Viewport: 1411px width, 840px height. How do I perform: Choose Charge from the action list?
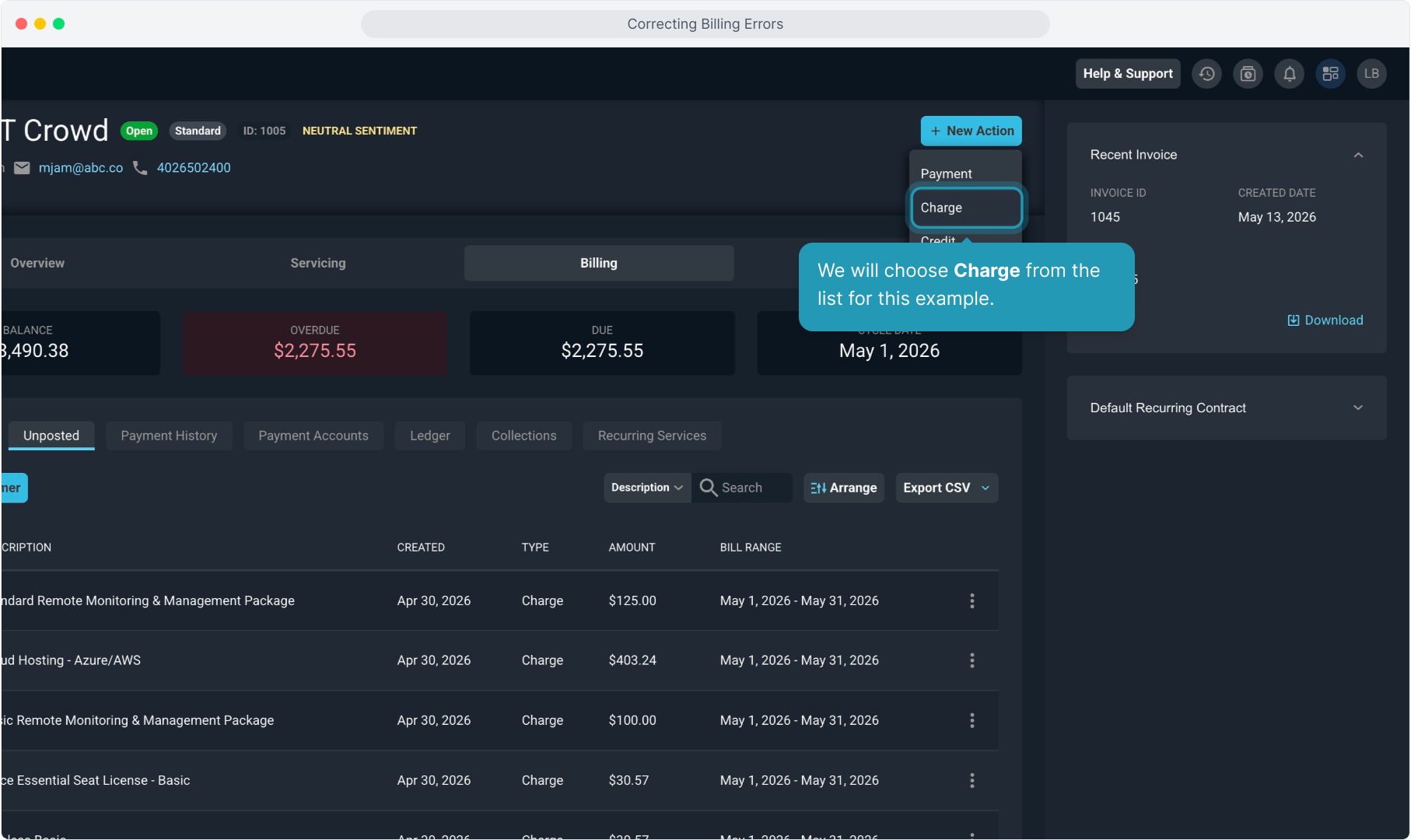tap(966, 208)
